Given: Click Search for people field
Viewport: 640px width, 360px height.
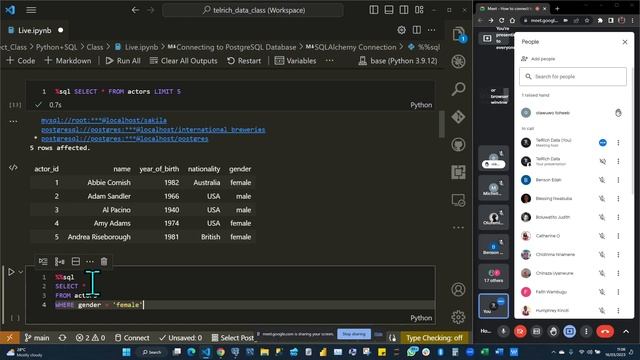Looking at the screenshot, I should (x=573, y=77).
